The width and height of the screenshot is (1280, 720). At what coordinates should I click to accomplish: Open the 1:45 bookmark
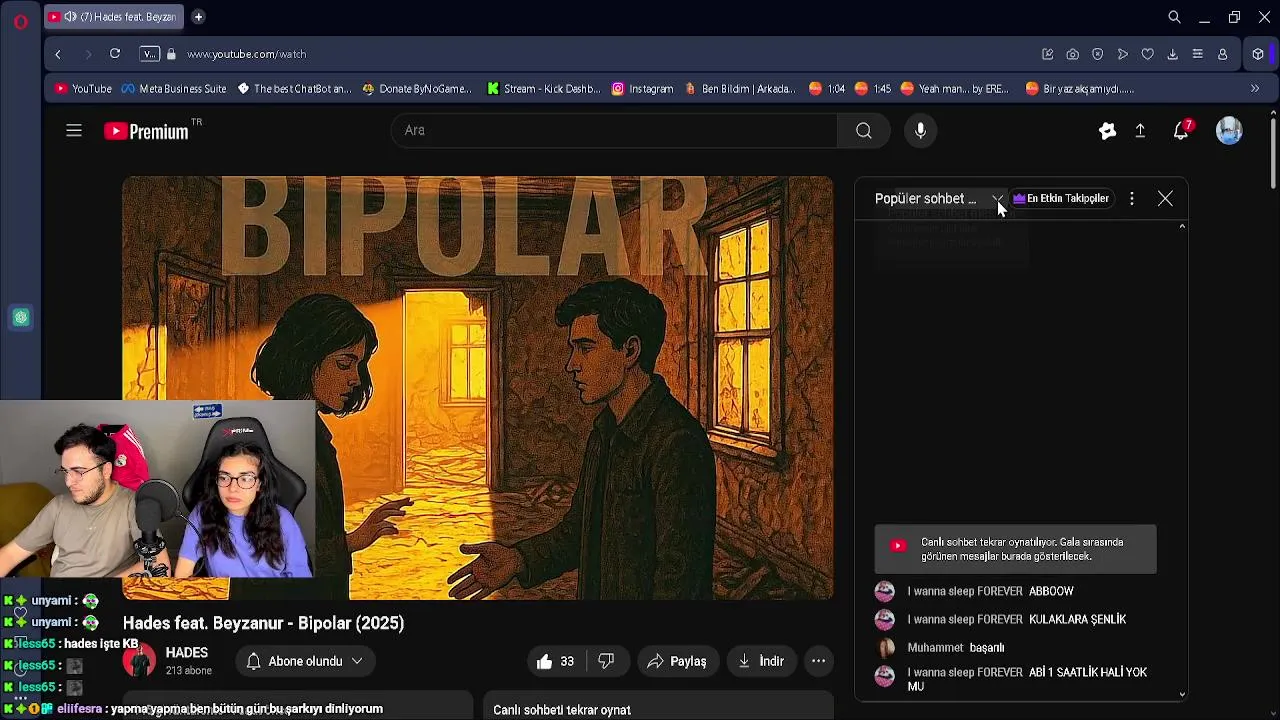[x=873, y=89]
